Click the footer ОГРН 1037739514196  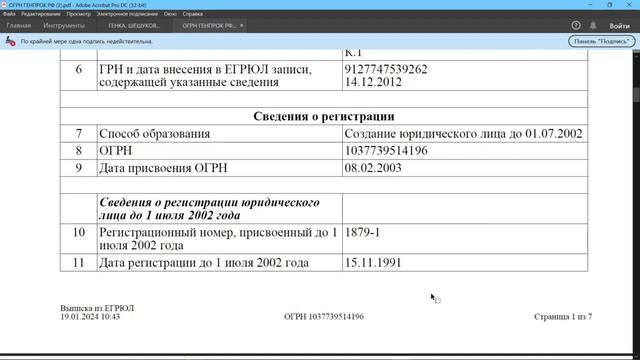(324, 317)
